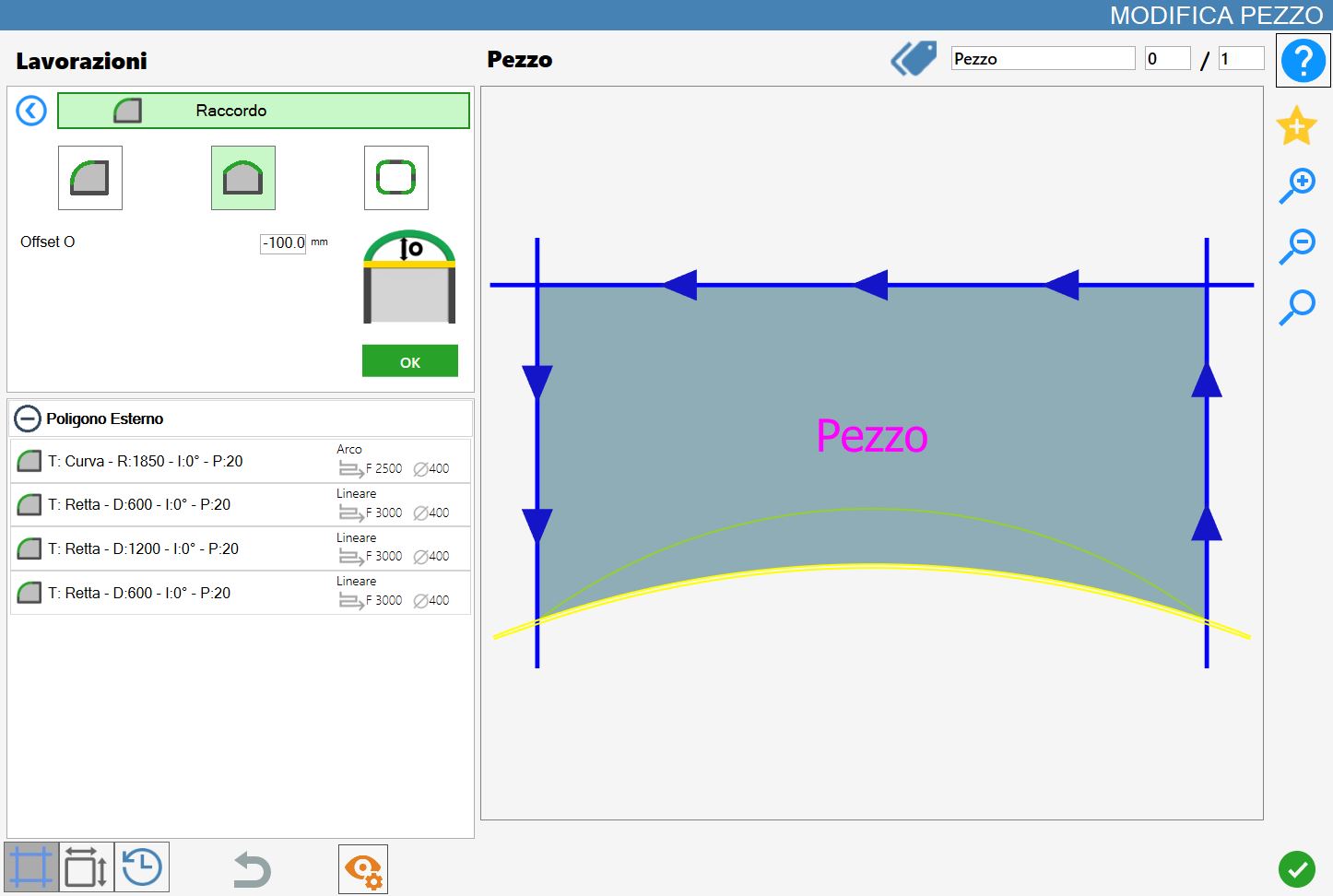This screenshot has height=896, width=1333.
Task: Click the yellow star favorites icon
Action: pos(1296,125)
